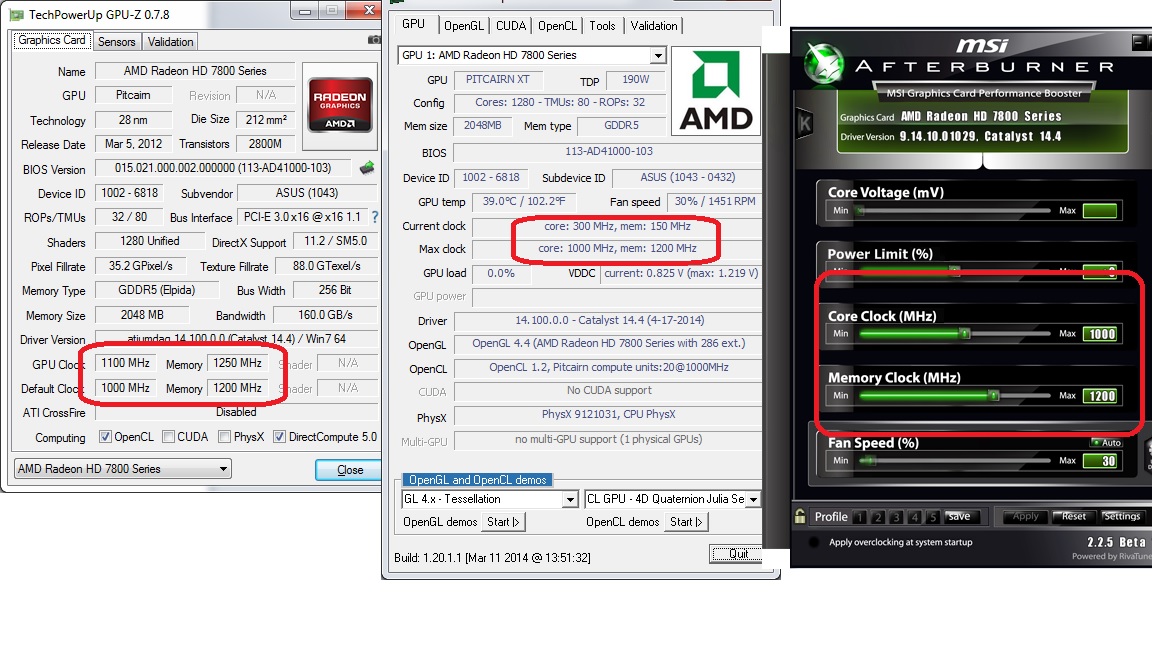Toggle the OpenCL checkbox in GPU-Z
The height and width of the screenshot is (648, 1152).
(105, 436)
